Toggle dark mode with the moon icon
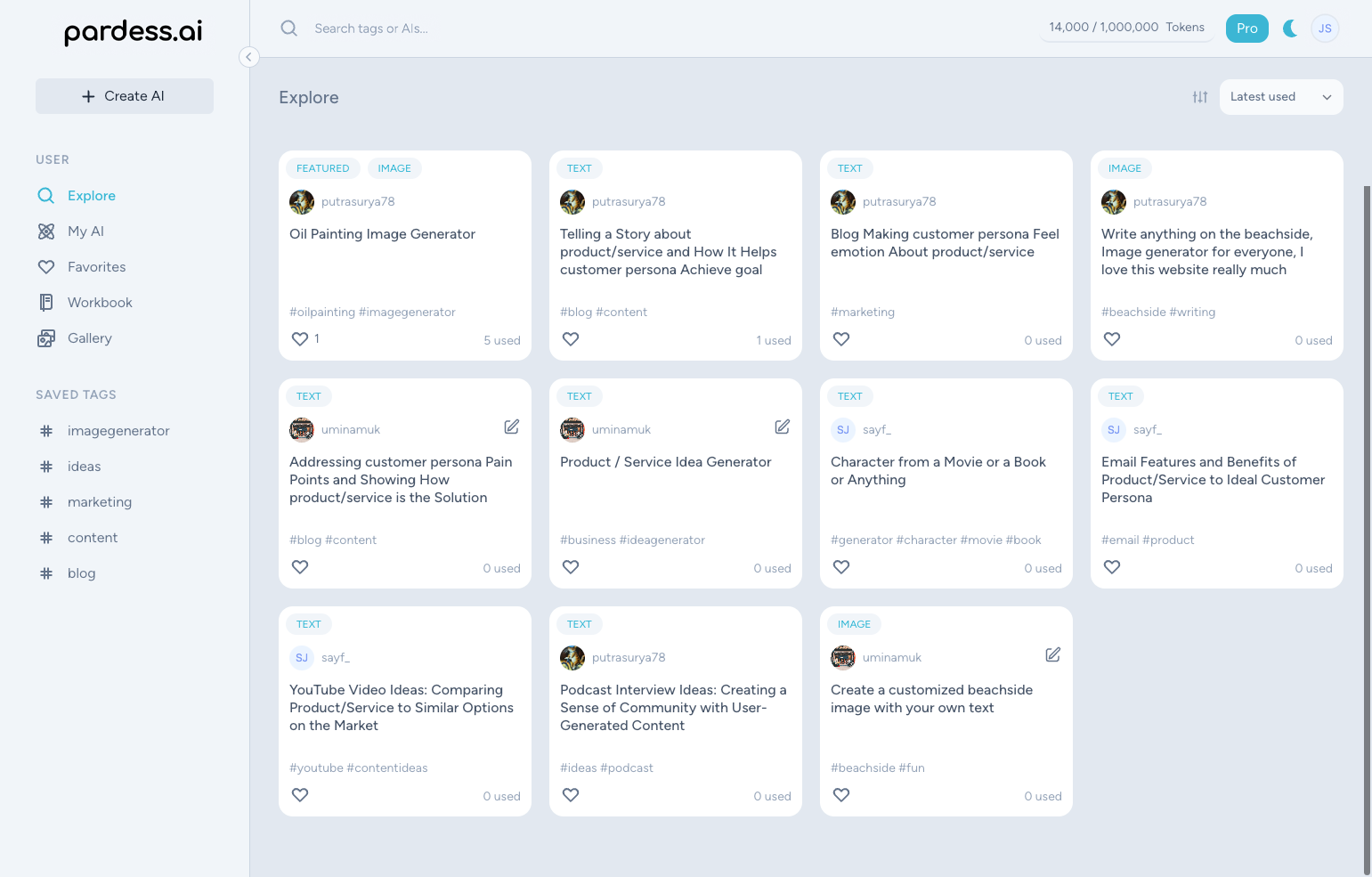 (x=1289, y=28)
